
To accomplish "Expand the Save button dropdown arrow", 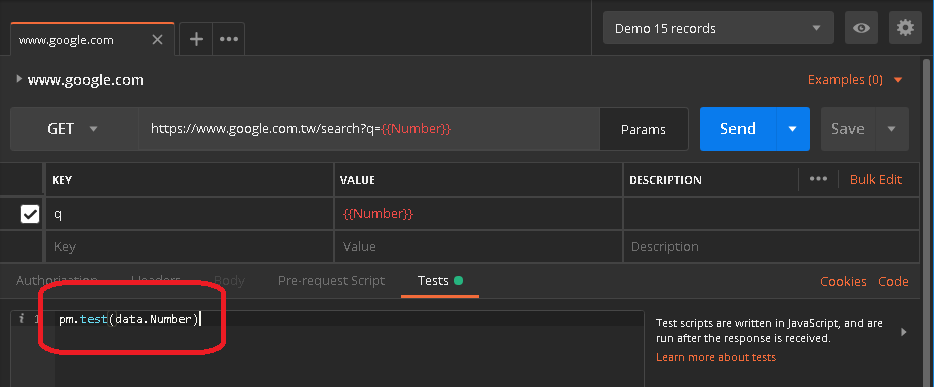I will click(x=892, y=129).
